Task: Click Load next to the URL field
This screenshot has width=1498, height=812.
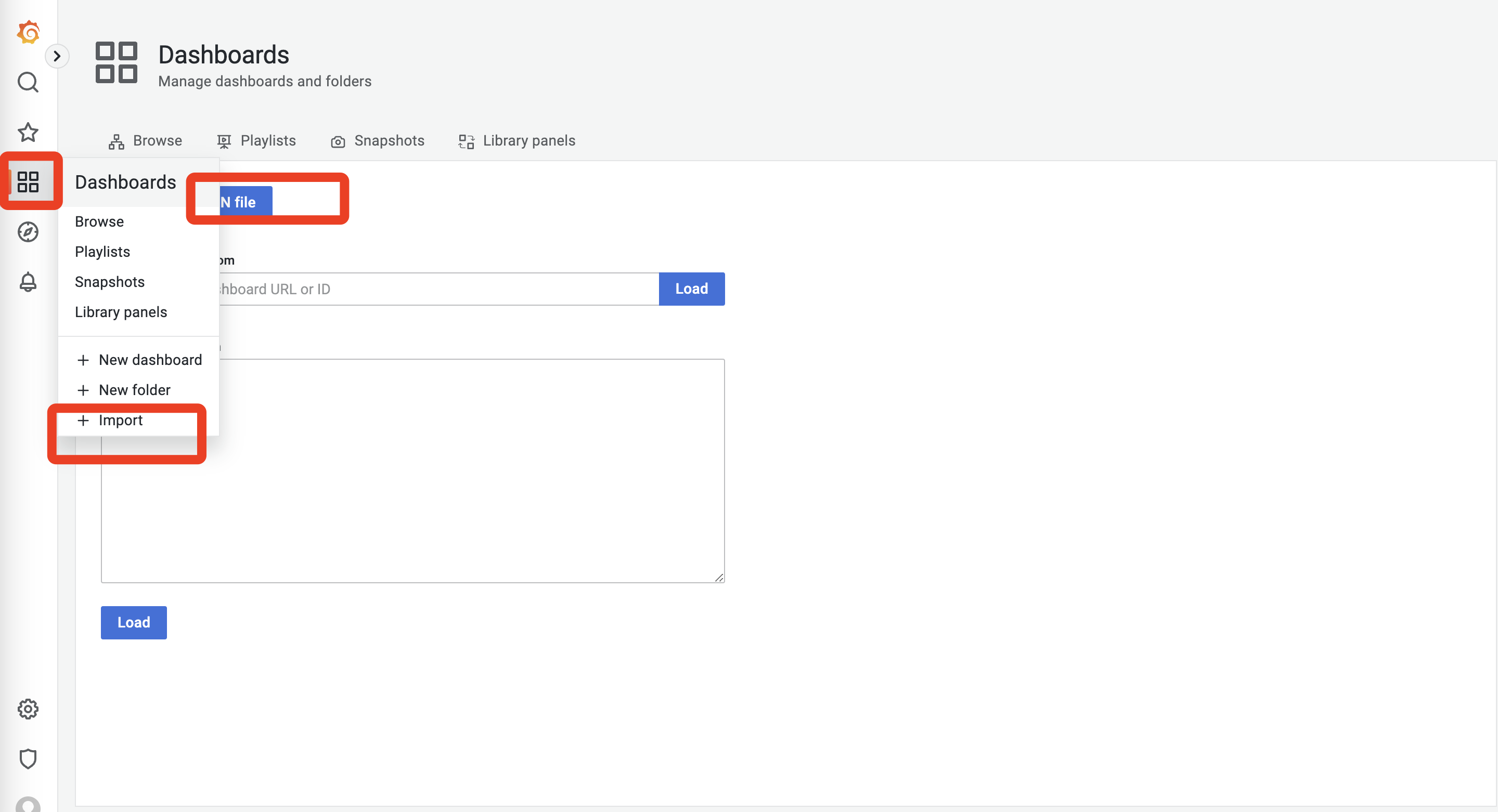Action: [692, 289]
